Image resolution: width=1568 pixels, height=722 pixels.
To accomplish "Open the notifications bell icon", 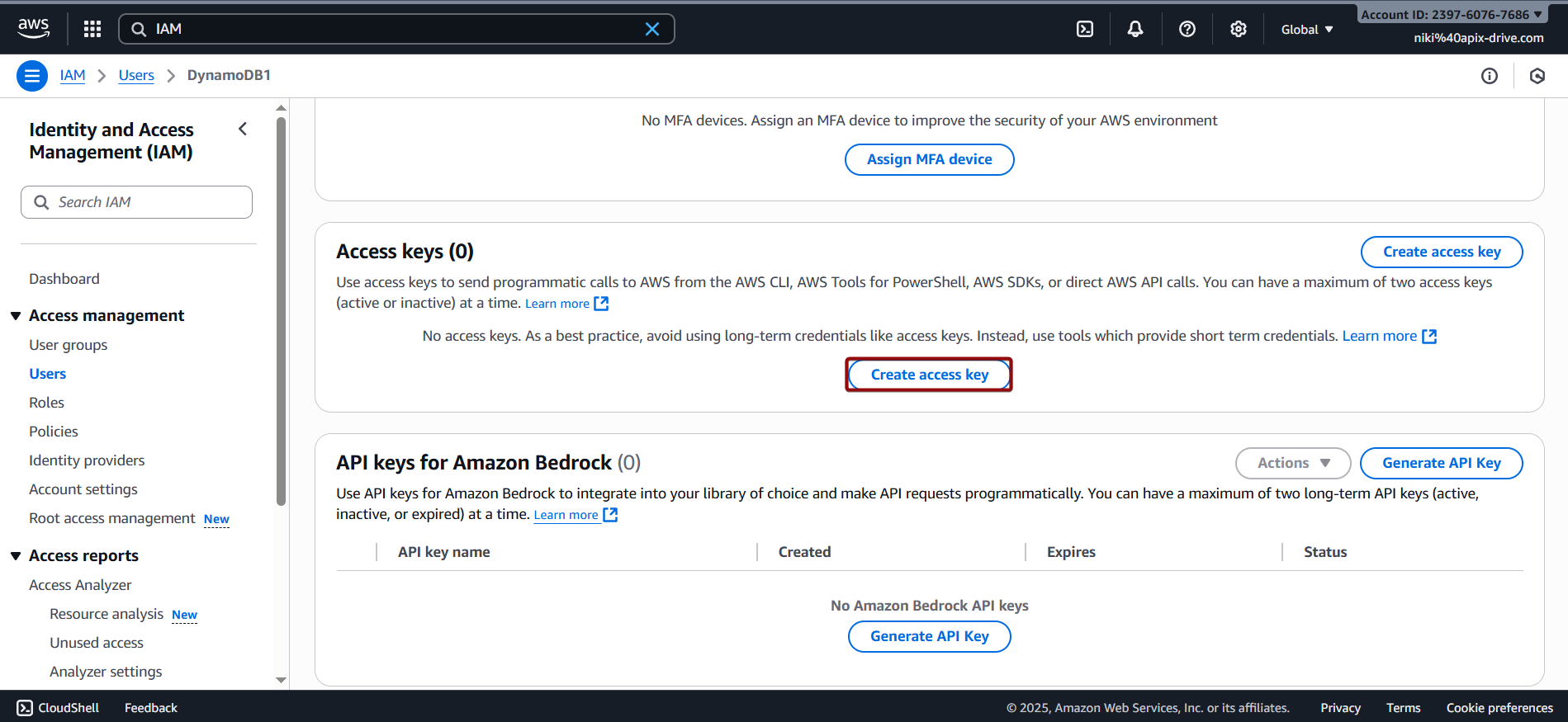I will pyautogui.click(x=1135, y=29).
